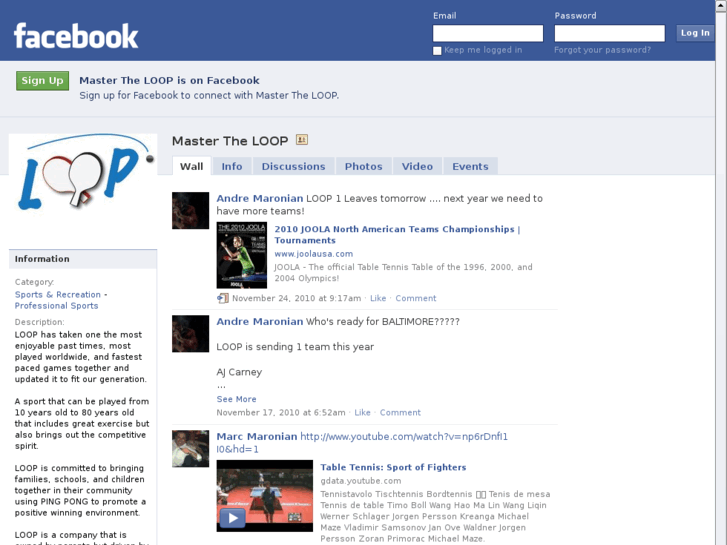Click the page scrollbar up arrow
Viewport: 727px width, 545px height.
click(x=721, y=4)
